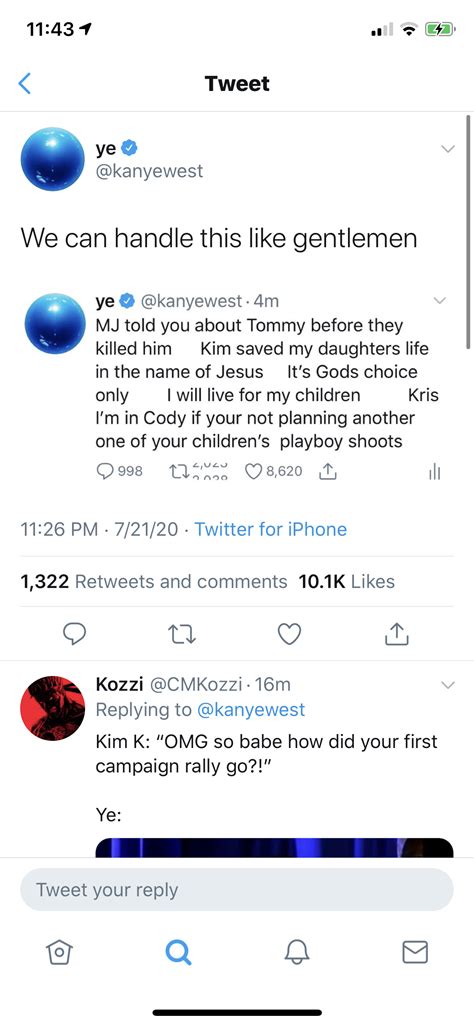
Task: Expand options chevron on main ye tweet
Action: (448, 149)
